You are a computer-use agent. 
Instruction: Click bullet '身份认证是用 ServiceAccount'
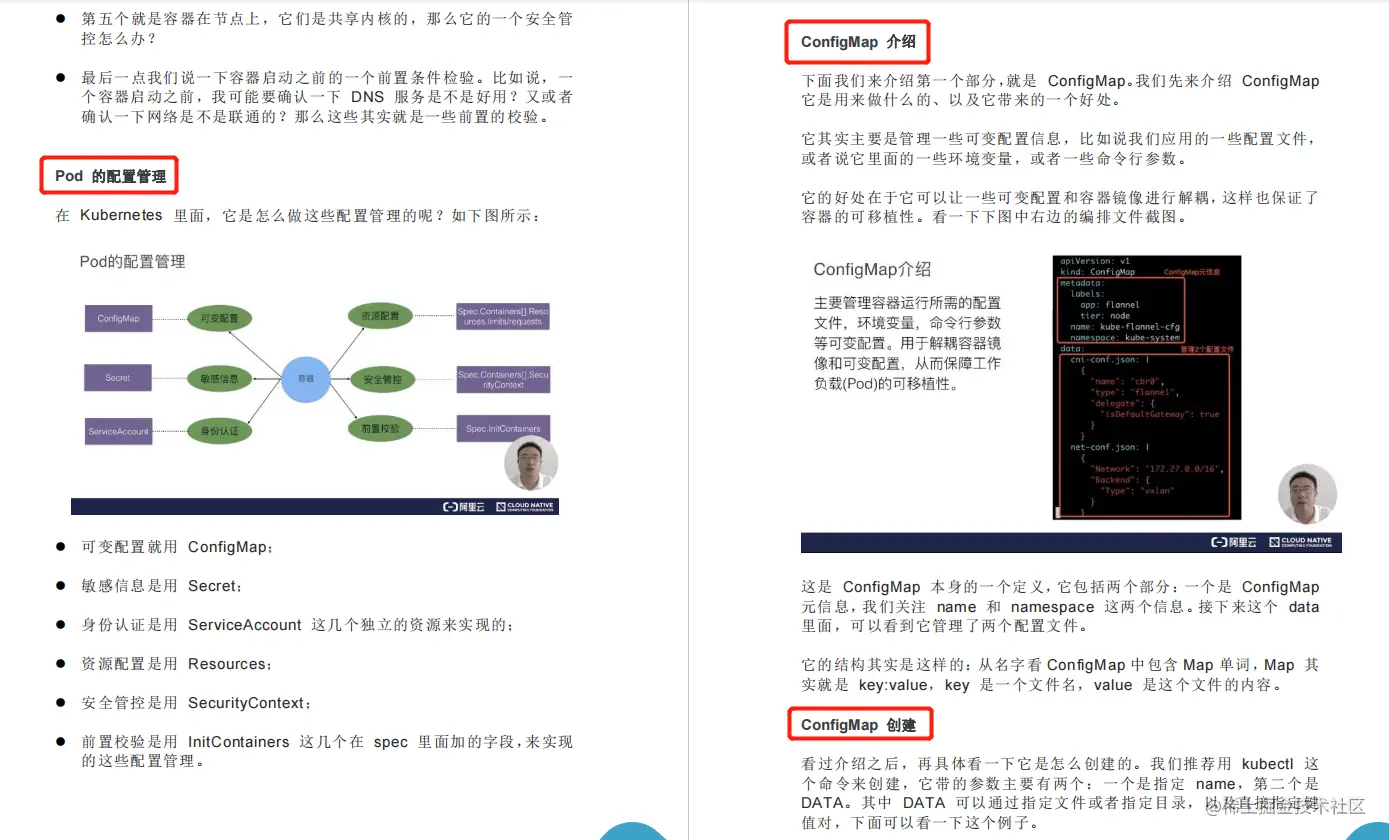pos(298,625)
